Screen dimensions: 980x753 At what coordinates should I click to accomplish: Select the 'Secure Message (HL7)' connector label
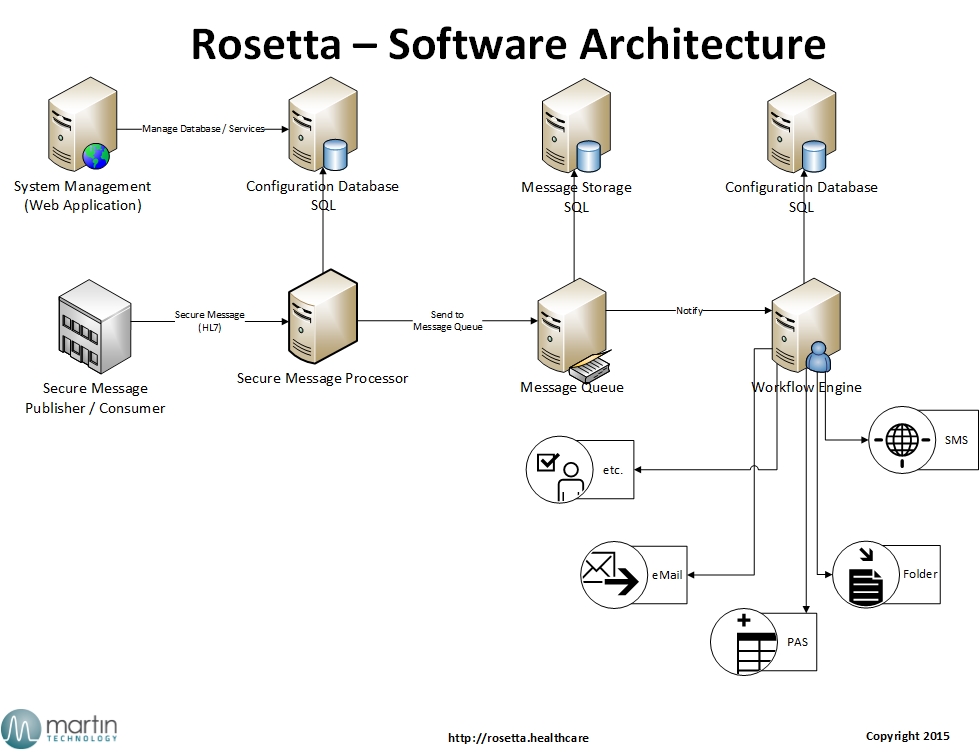coord(209,321)
